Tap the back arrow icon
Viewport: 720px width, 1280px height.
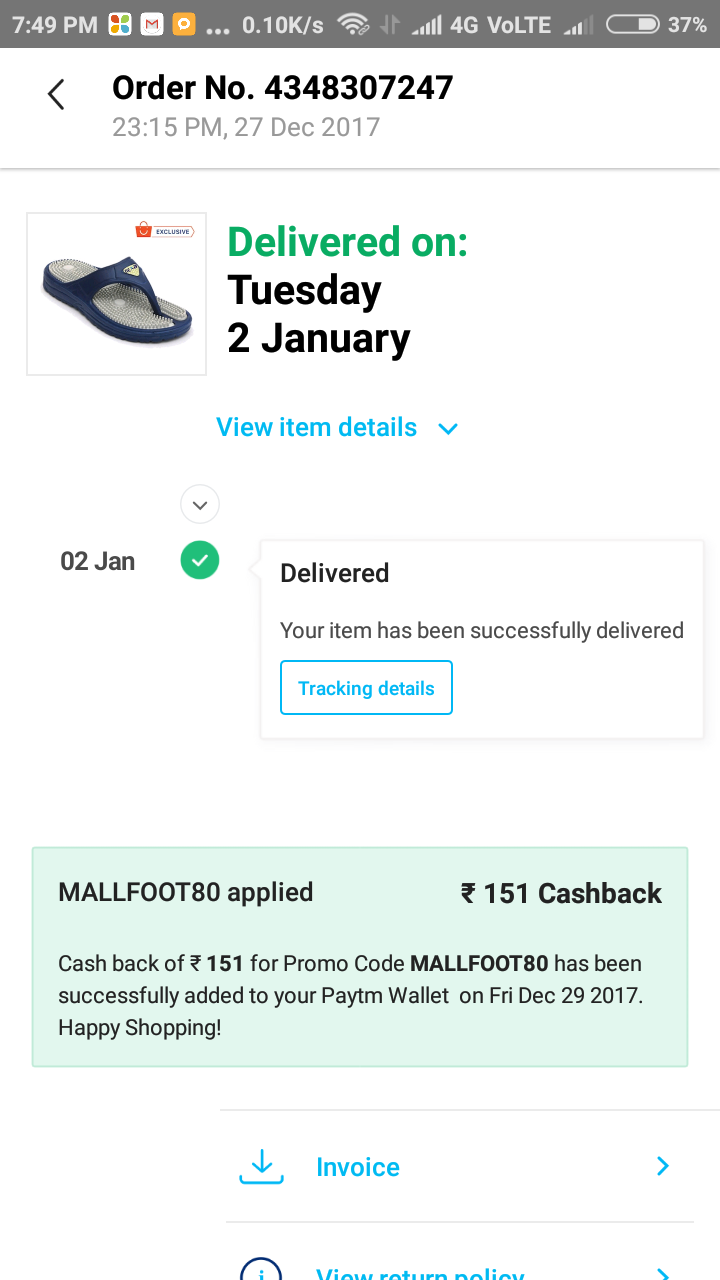[x=56, y=95]
